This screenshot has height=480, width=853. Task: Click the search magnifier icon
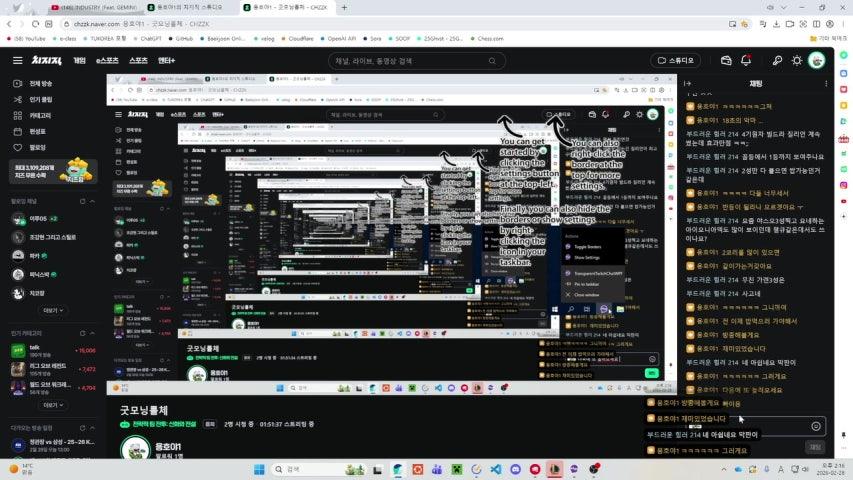(492, 61)
